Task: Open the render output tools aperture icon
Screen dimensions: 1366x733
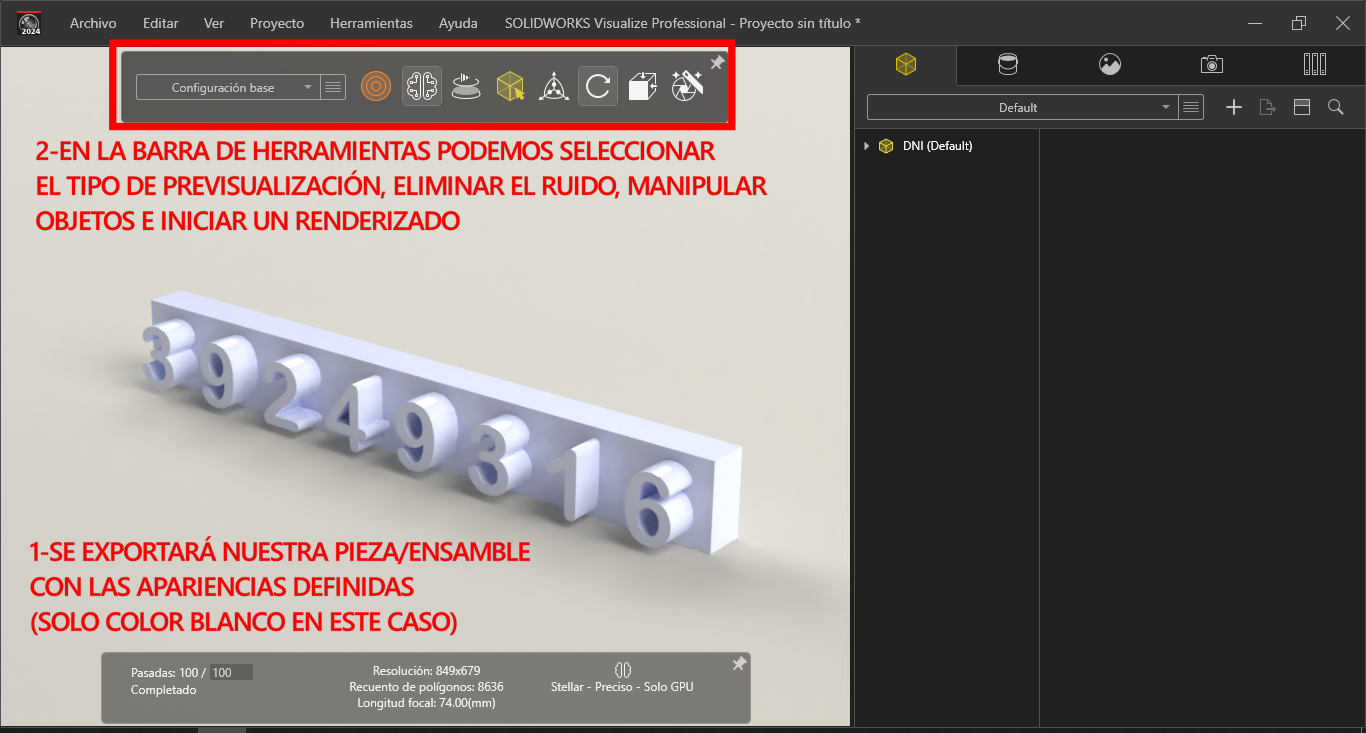Action: (687, 87)
